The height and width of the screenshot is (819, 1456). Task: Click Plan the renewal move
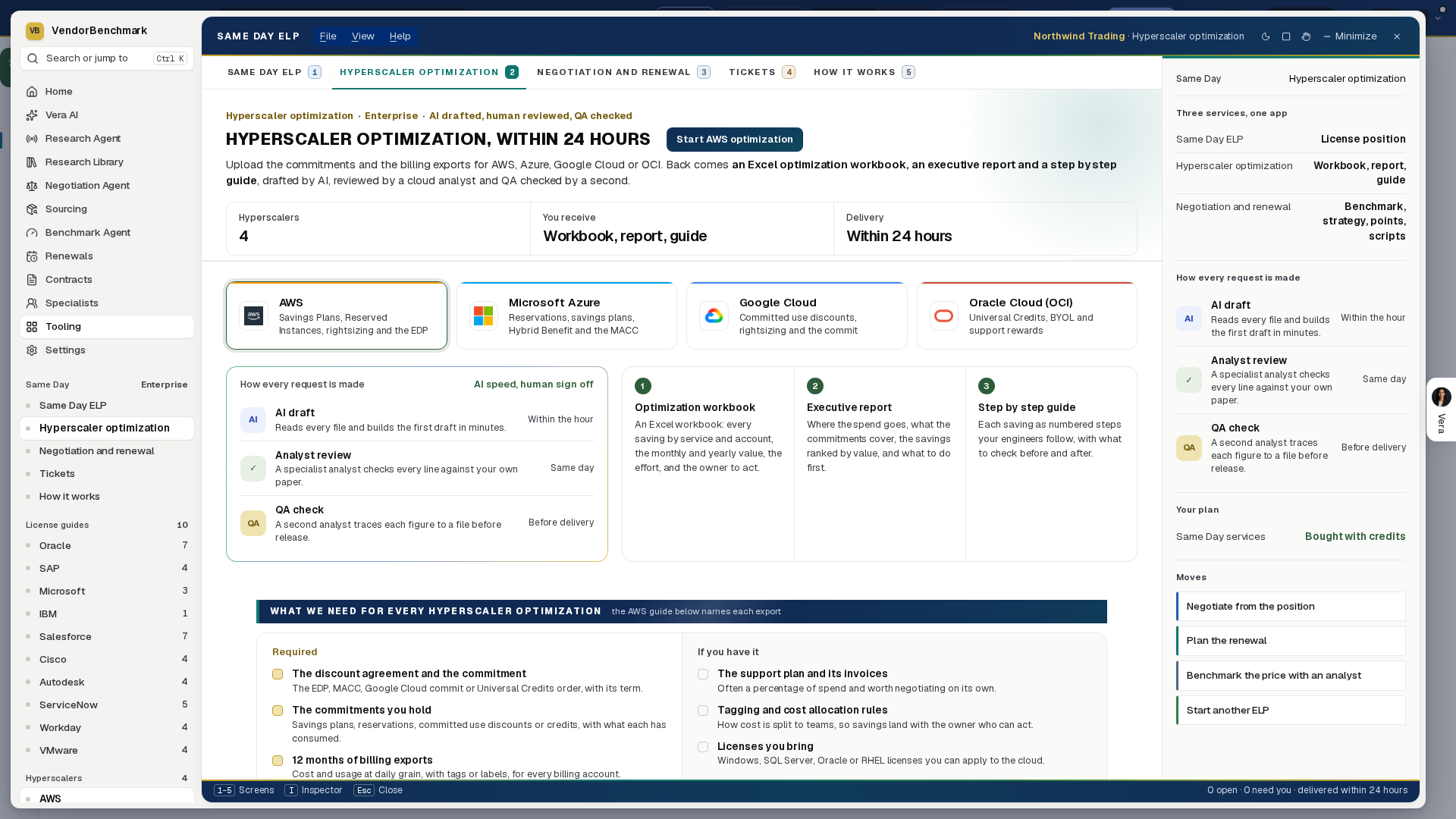[1291, 641]
